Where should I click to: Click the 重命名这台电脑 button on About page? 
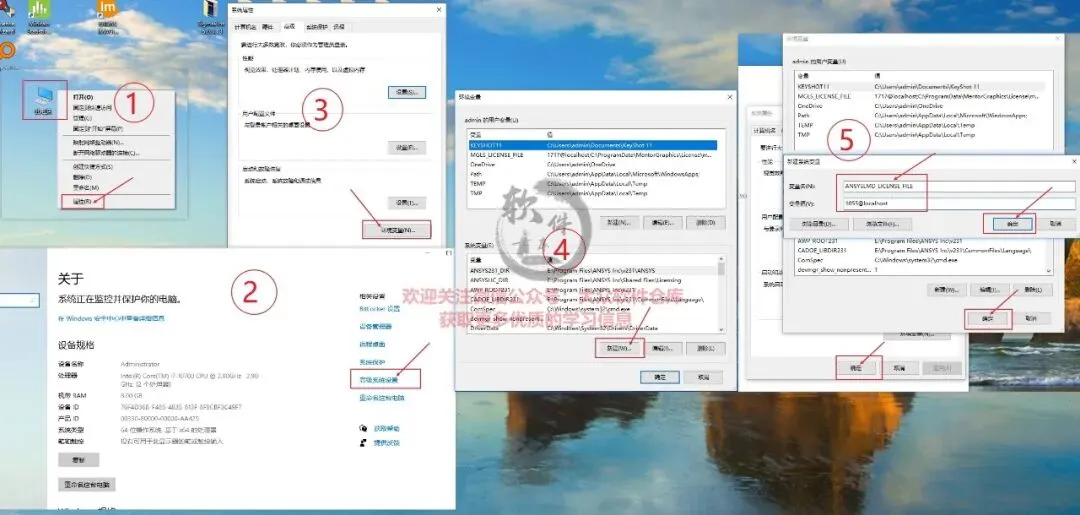87,485
